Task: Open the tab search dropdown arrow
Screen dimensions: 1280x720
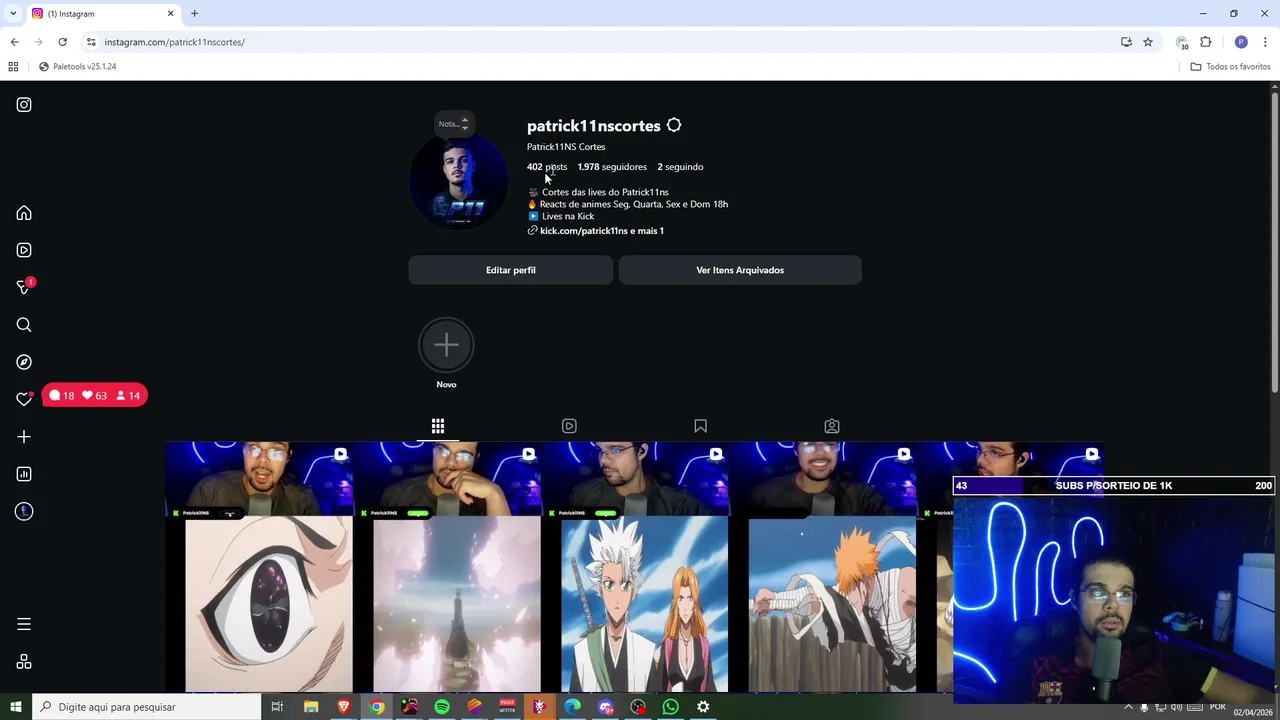Action: 13,14
